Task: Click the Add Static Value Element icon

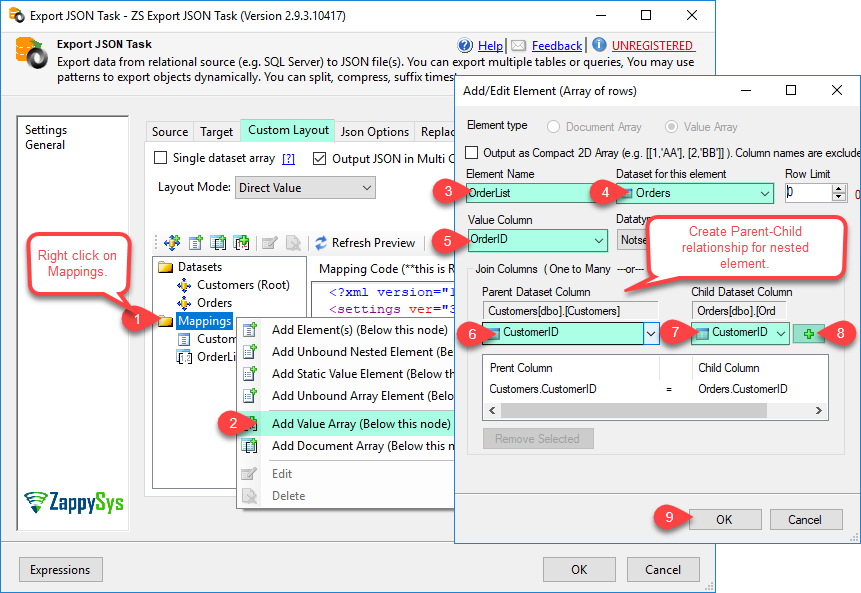Action: tap(250, 373)
